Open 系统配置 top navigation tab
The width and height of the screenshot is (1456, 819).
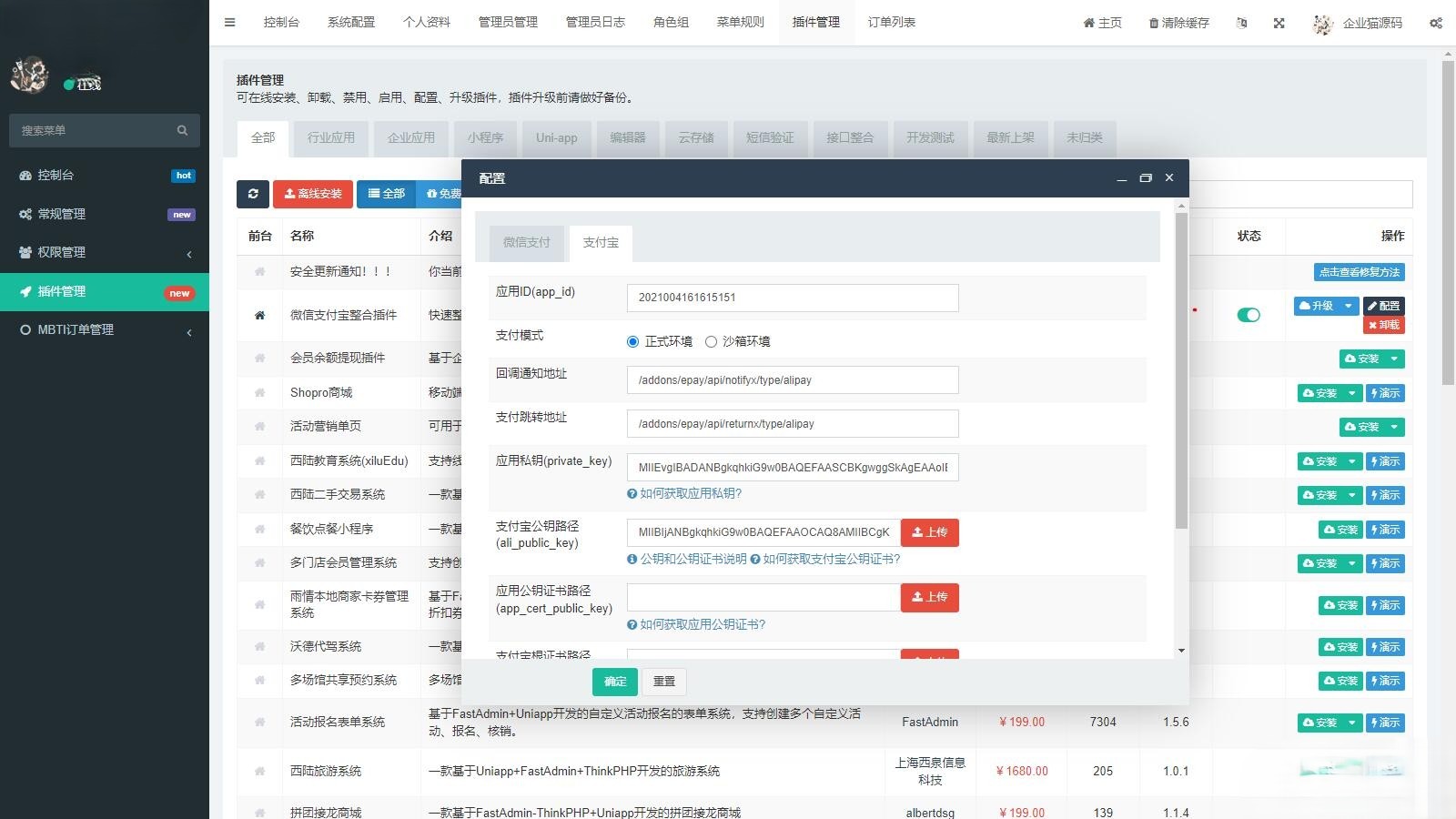tap(351, 23)
